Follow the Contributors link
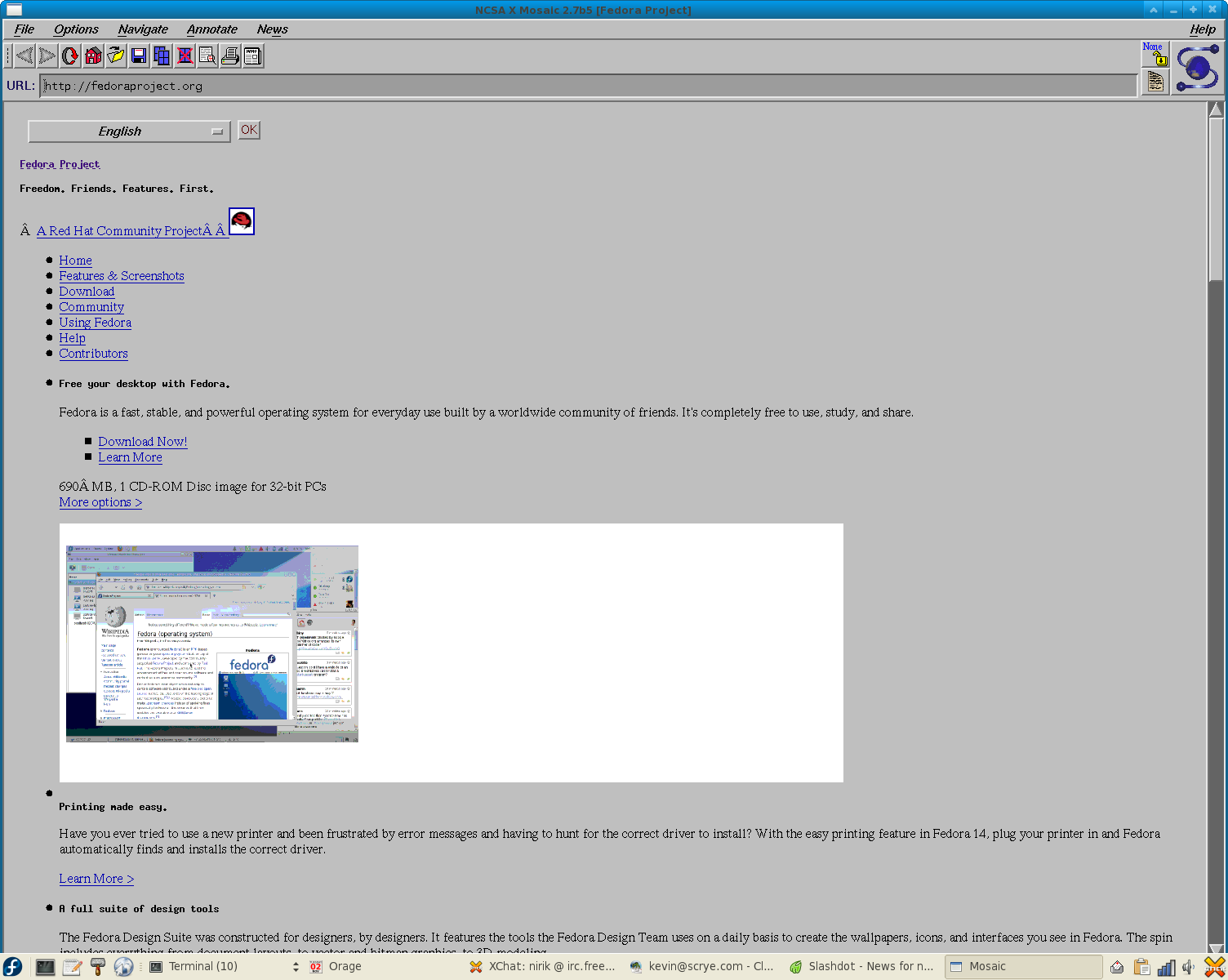Screen dimensions: 1228x980 tap(93, 354)
